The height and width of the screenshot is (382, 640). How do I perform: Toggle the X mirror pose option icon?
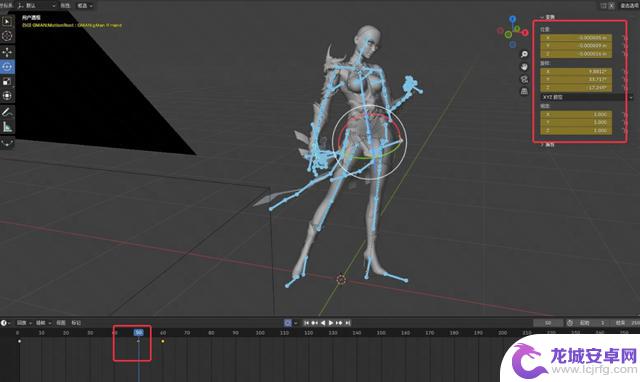point(611,5)
